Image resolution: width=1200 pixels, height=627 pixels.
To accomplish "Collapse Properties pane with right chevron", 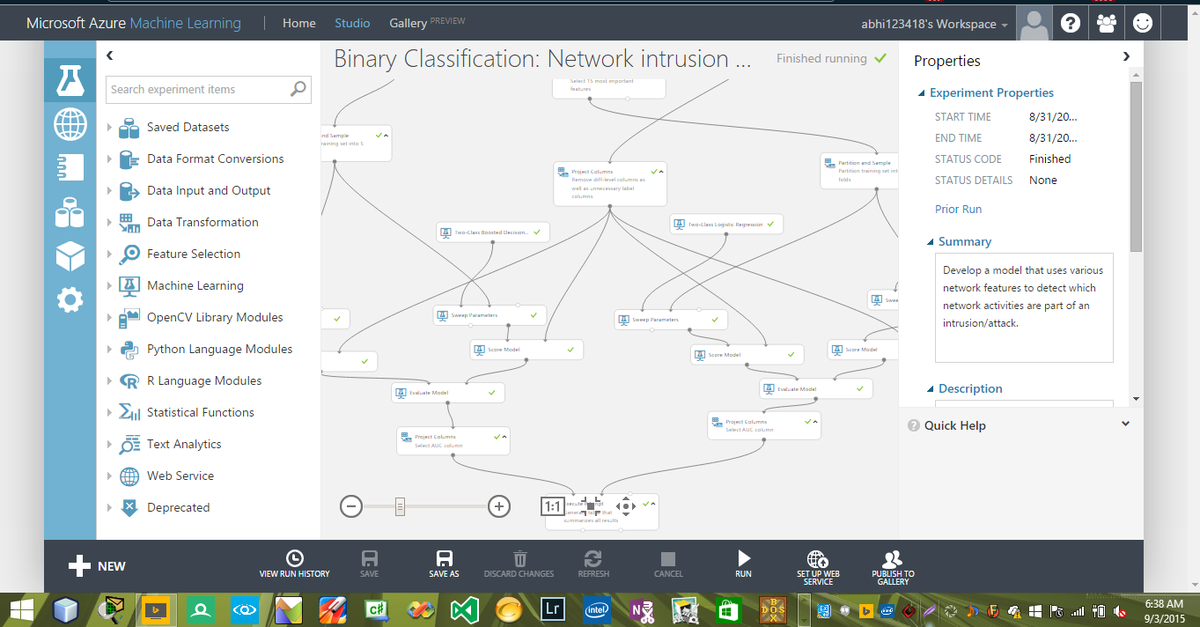I will pos(1127,56).
